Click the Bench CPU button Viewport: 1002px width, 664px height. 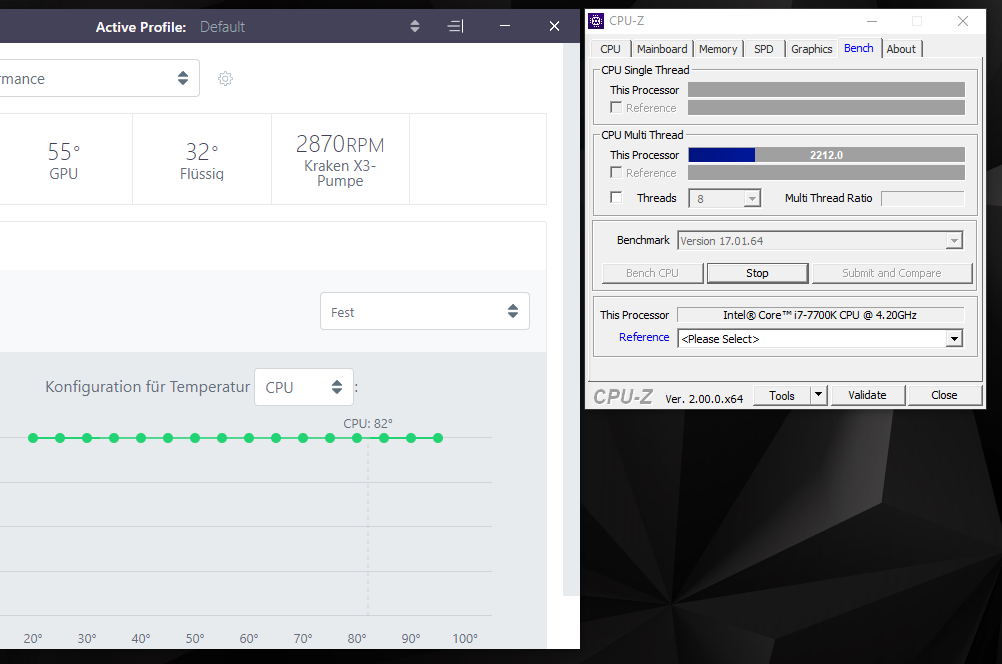652,273
